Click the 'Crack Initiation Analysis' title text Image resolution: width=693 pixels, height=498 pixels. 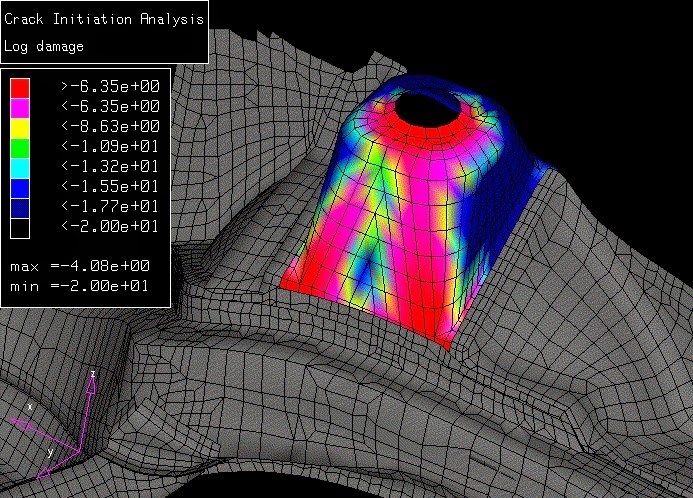[104, 19]
